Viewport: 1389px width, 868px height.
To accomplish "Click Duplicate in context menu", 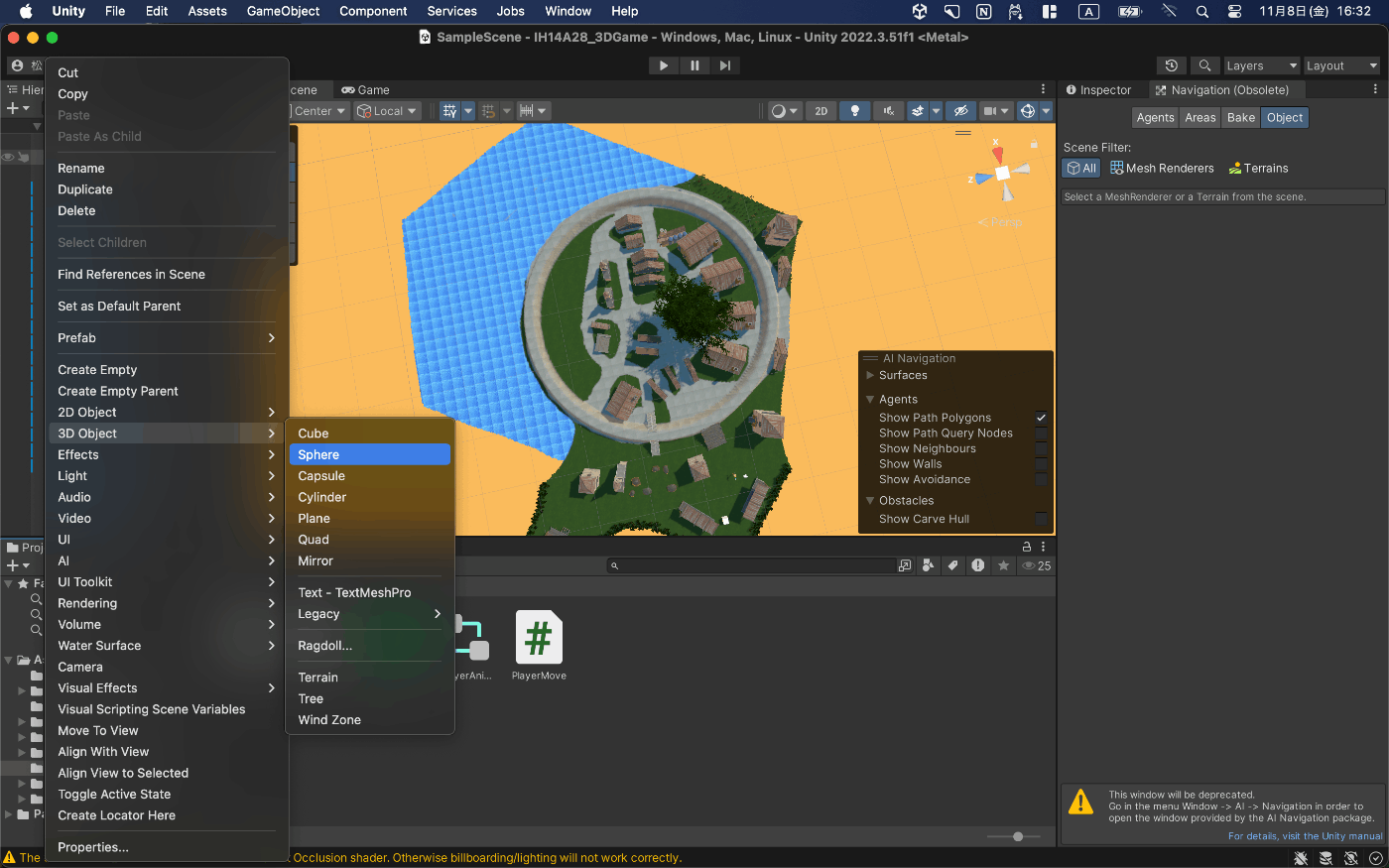I will tap(167, 189).
